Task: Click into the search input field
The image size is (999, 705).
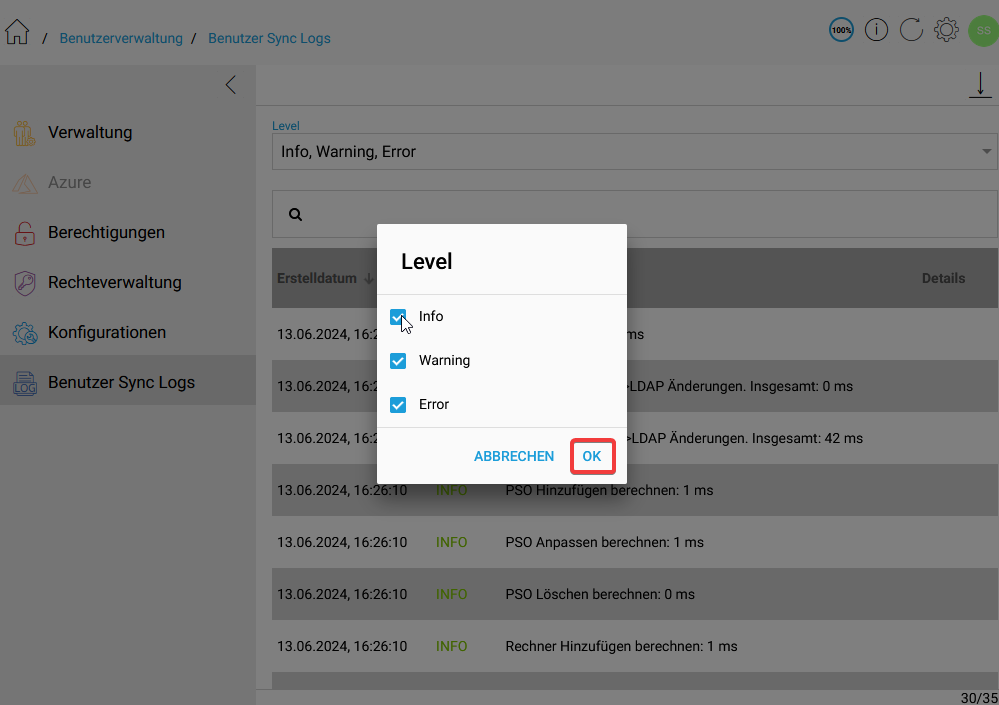Action: [x=640, y=214]
